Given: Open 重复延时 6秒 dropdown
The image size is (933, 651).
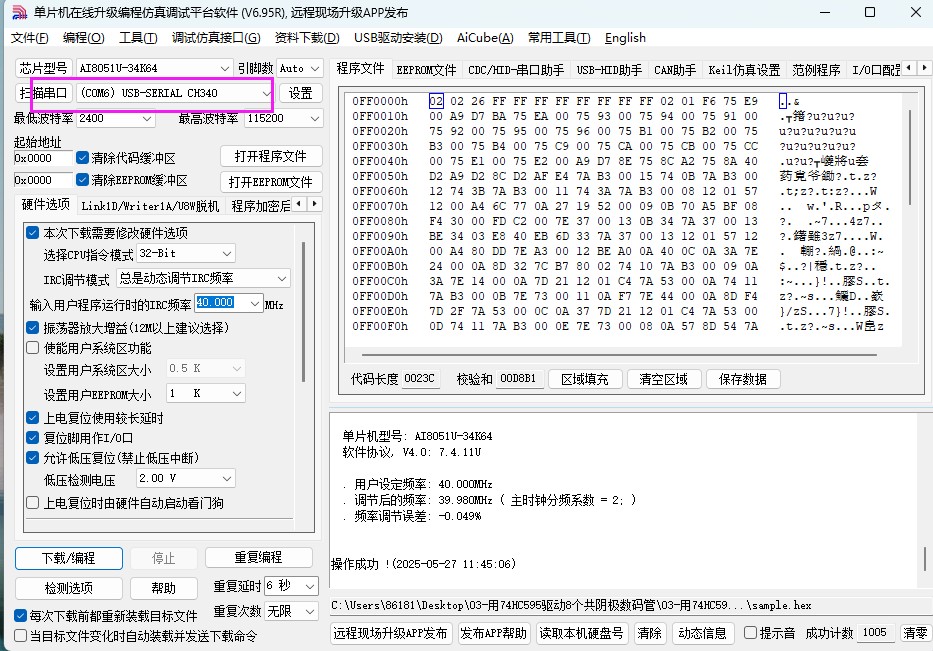Looking at the screenshot, I should tap(292, 586).
